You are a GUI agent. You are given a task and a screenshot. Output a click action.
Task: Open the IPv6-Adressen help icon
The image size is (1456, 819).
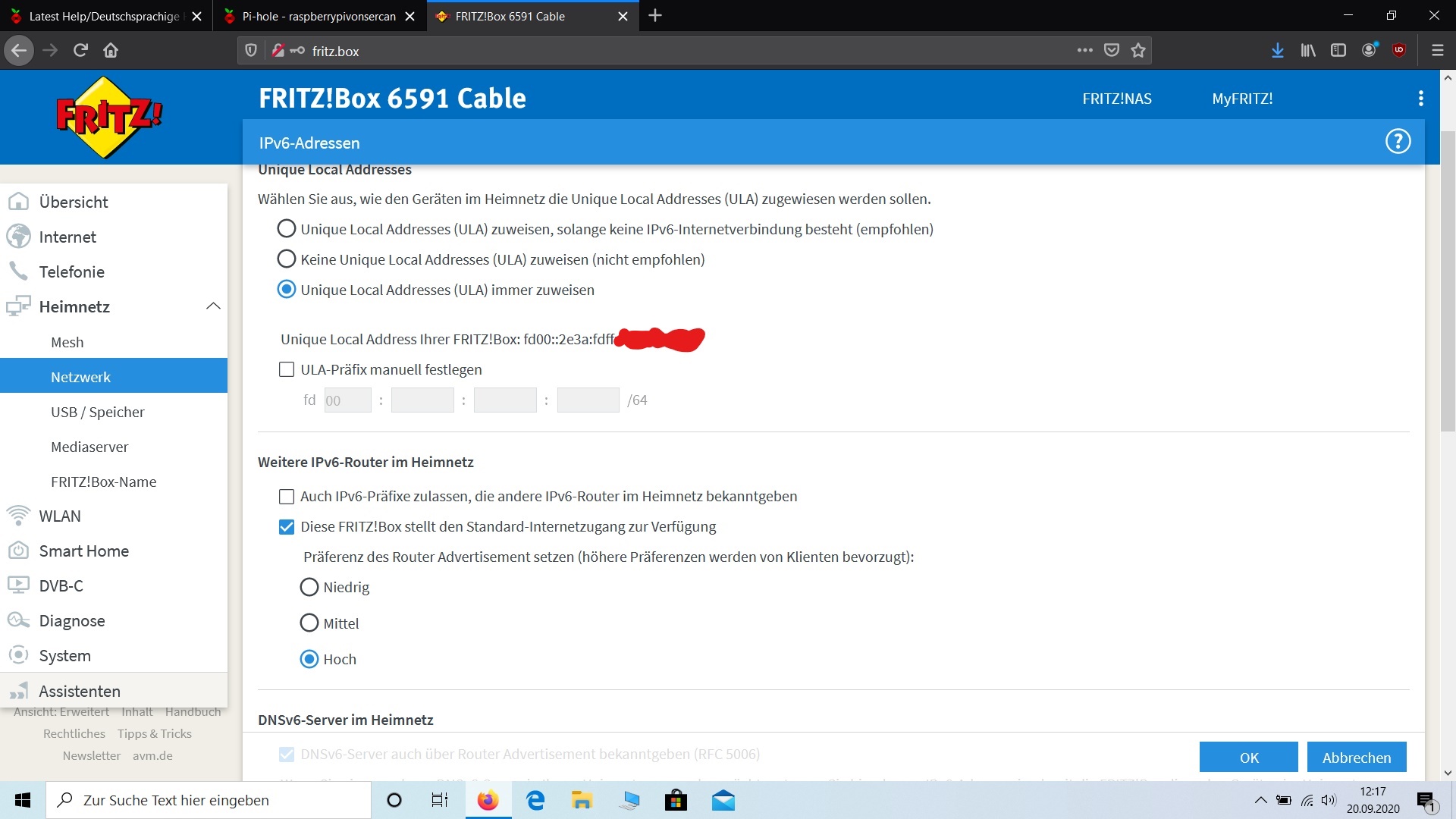pyautogui.click(x=1398, y=142)
